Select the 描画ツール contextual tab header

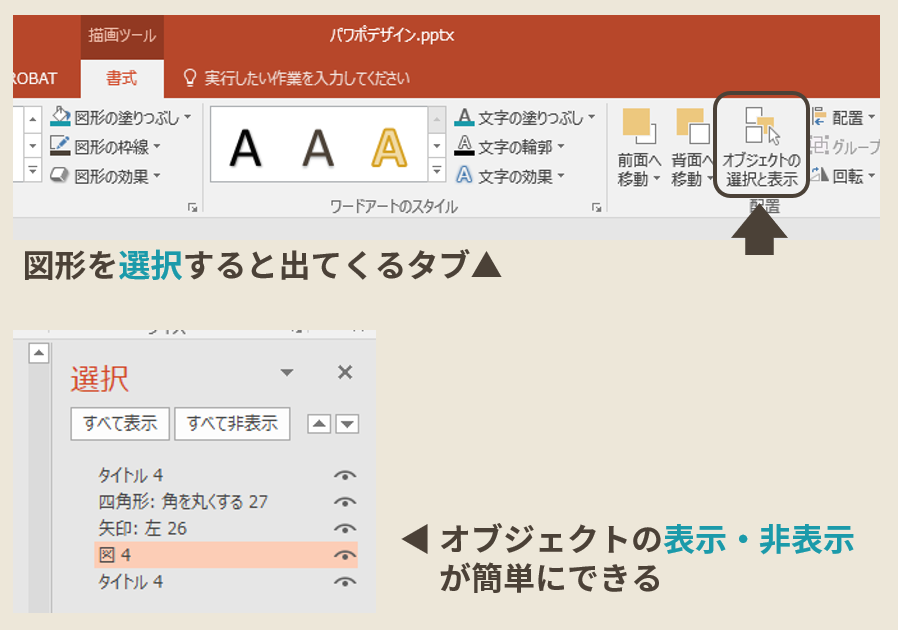point(122,36)
